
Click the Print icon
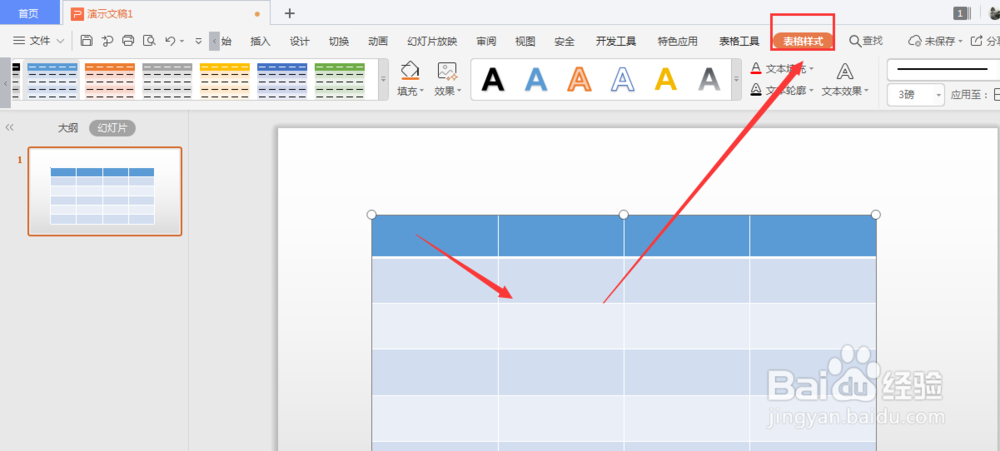128,41
